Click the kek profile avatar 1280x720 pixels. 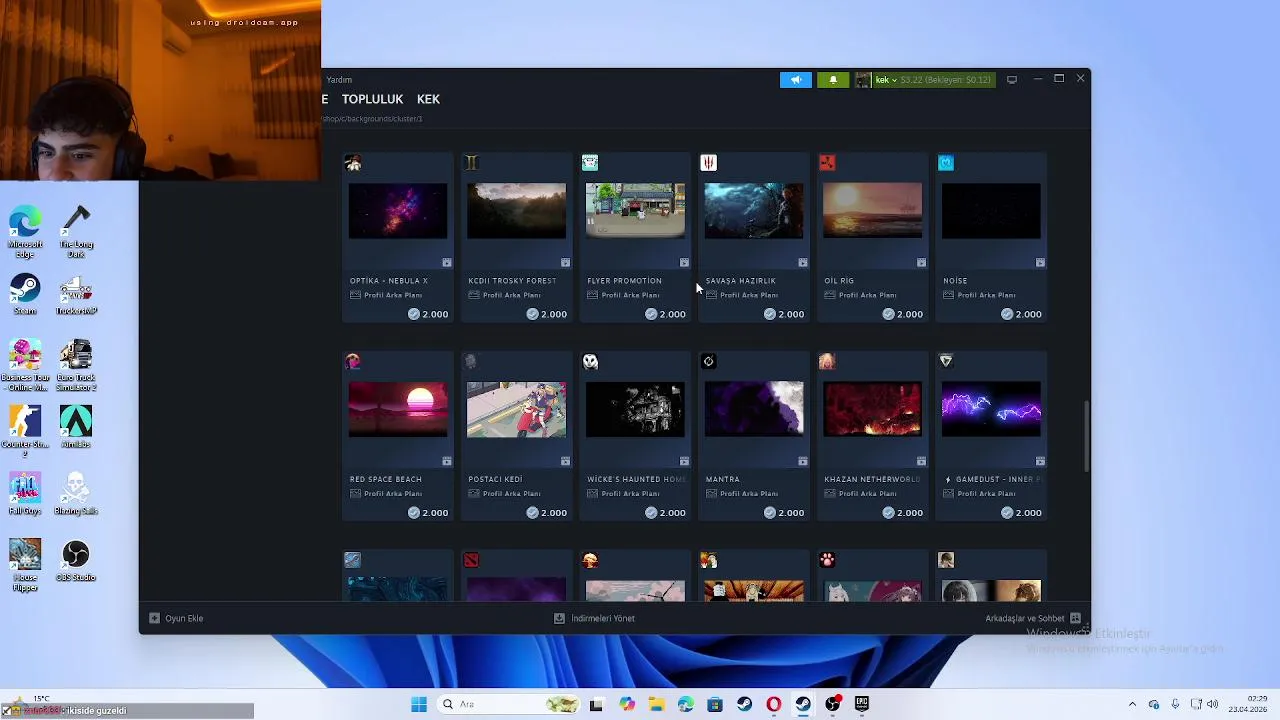863,80
